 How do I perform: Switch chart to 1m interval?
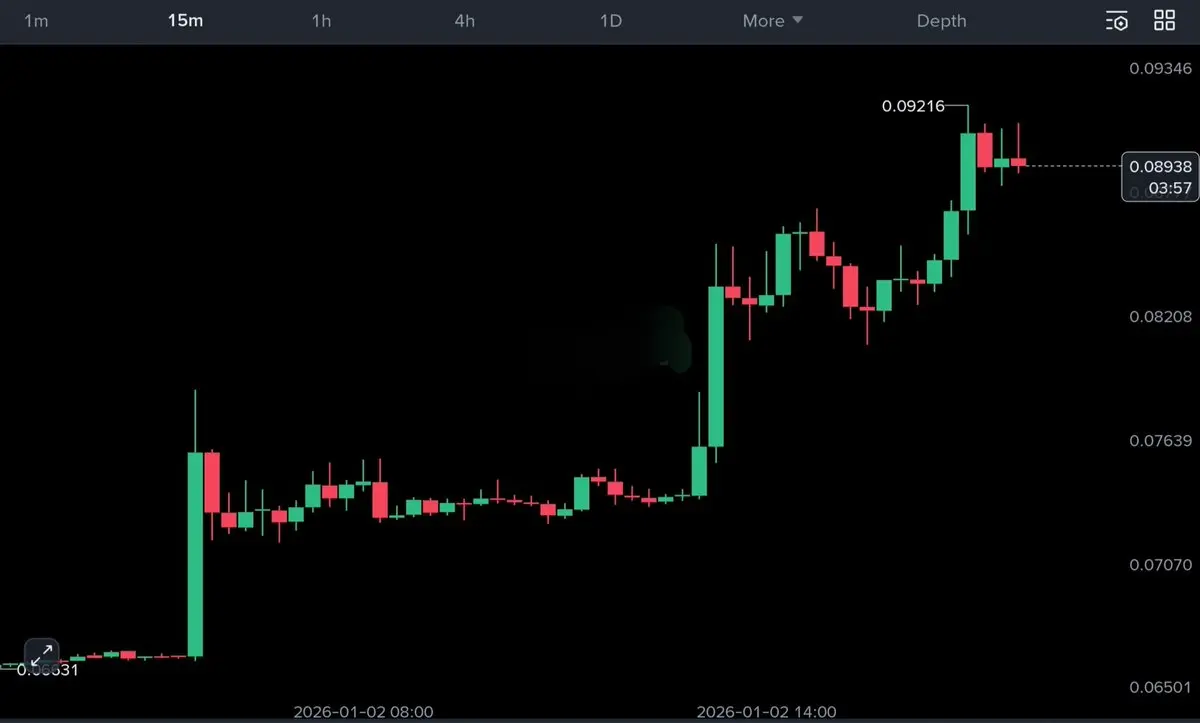click(35, 21)
